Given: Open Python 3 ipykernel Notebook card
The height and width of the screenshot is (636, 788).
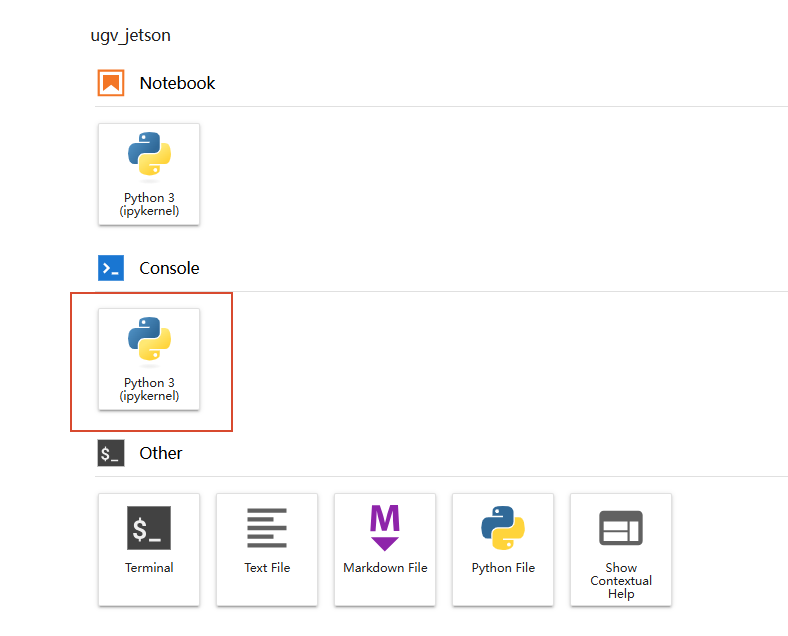Looking at the screenshot, I should (149, 174).
